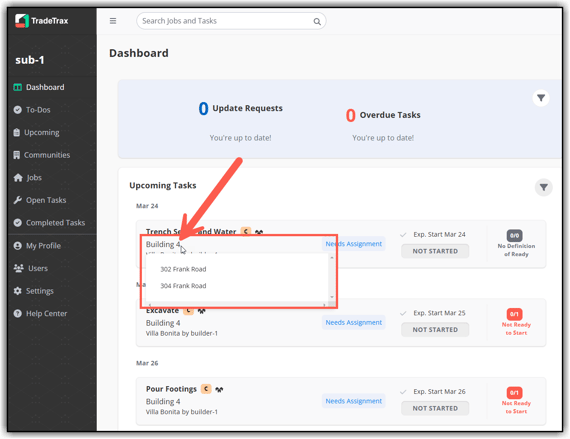The height and width of the screenshot is (439, 570).
Task: Click Villa Bonita by builder-1 under Excavate
Action: pyautogui.click(x=182, y=333)
